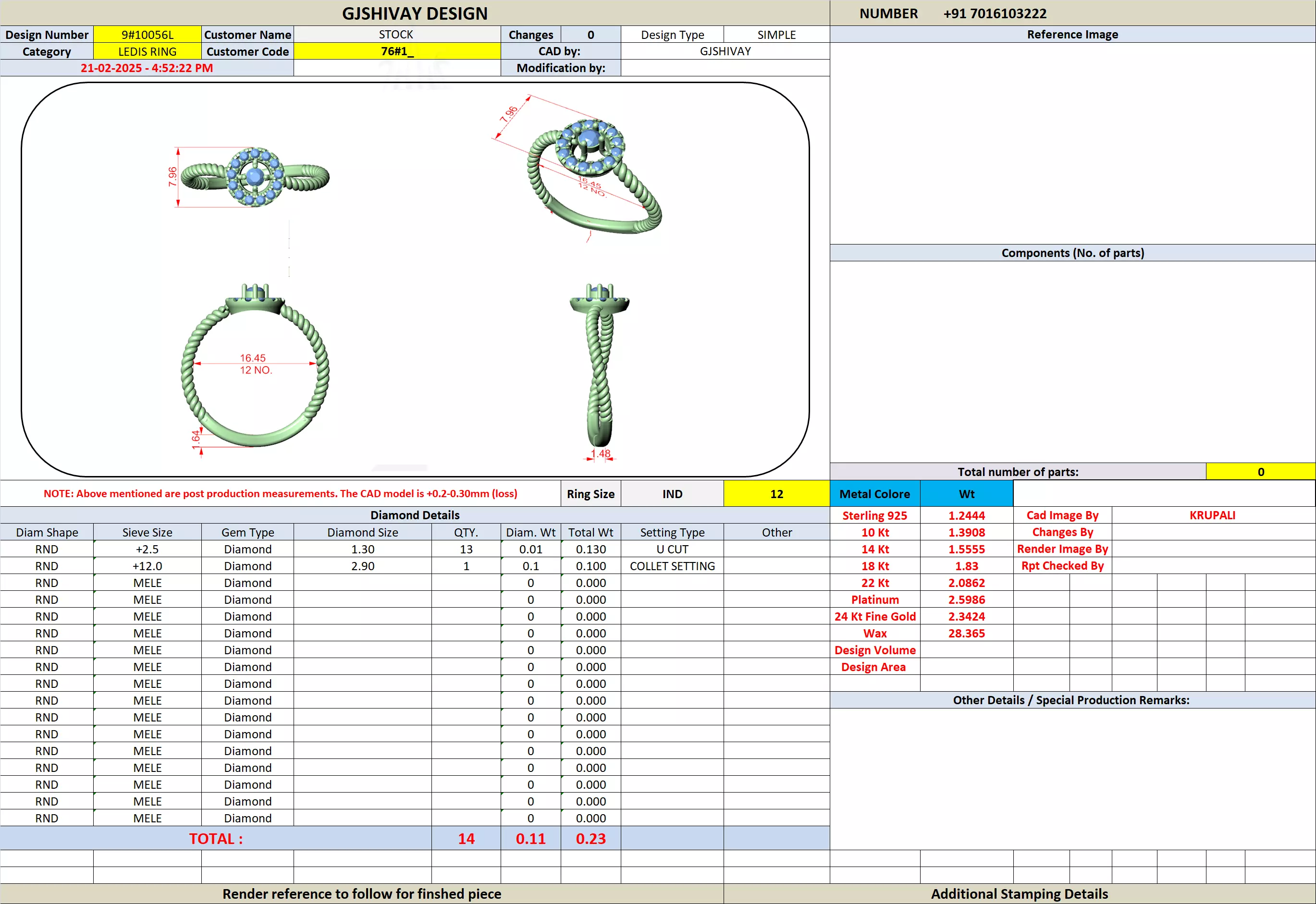Select the Reference Image header

click(x=1072, y=35)
